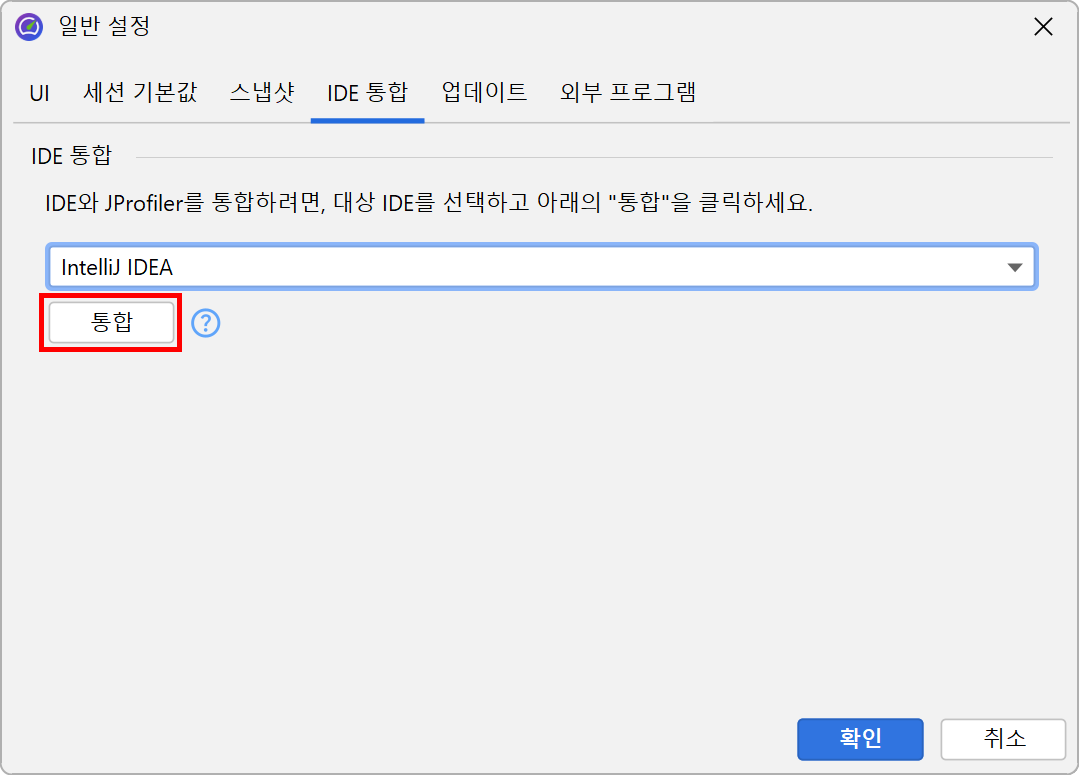Screen dimensions: 1079x775
Task: Switch to the 업데이트 tab
Action: click(x=484, y=92)
